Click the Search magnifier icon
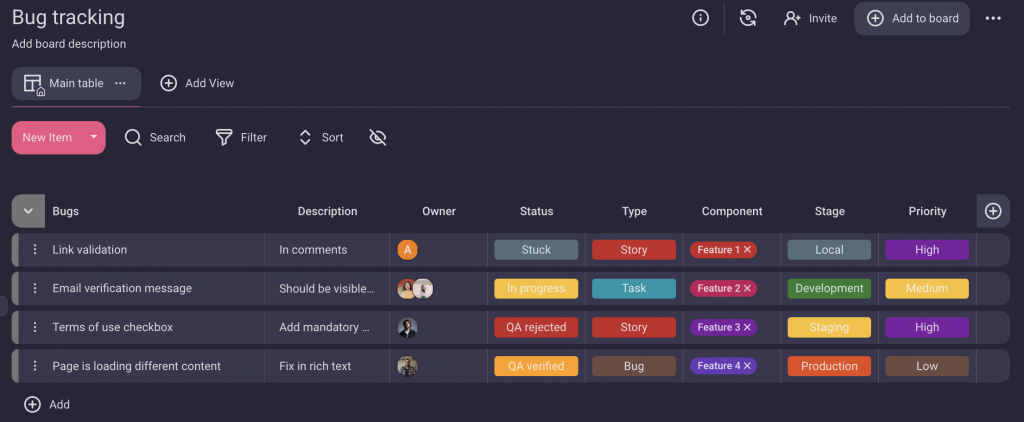Screen dimensions: 1024x422 coord(133,138)
